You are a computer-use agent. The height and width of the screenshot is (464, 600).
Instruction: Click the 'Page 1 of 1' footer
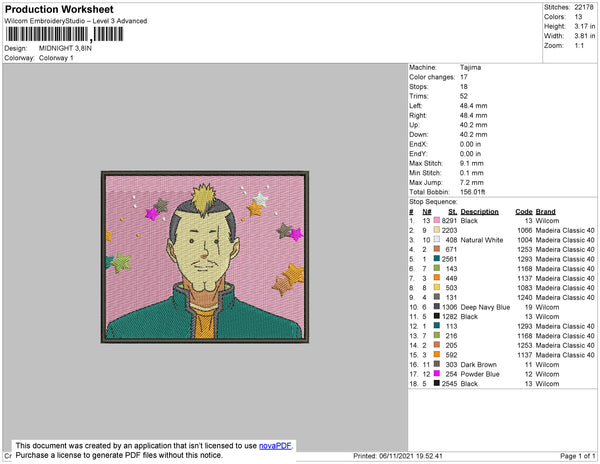pos(577,456)
